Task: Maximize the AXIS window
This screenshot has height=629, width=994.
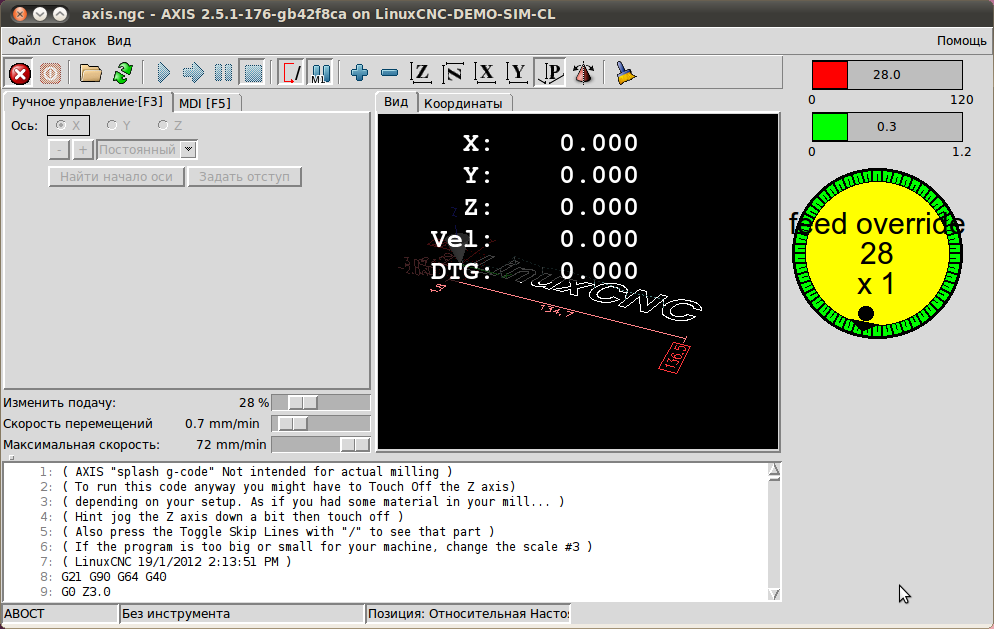Action: click(60, 13)
